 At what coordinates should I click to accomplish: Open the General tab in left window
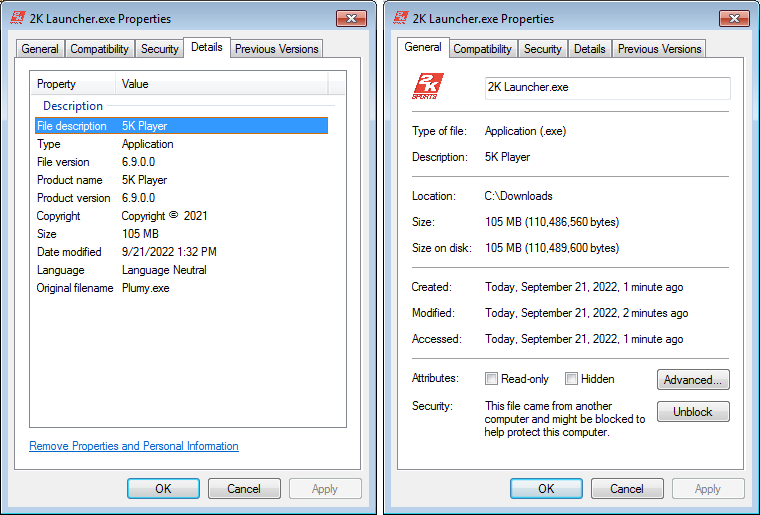click(x=40, y=49)
